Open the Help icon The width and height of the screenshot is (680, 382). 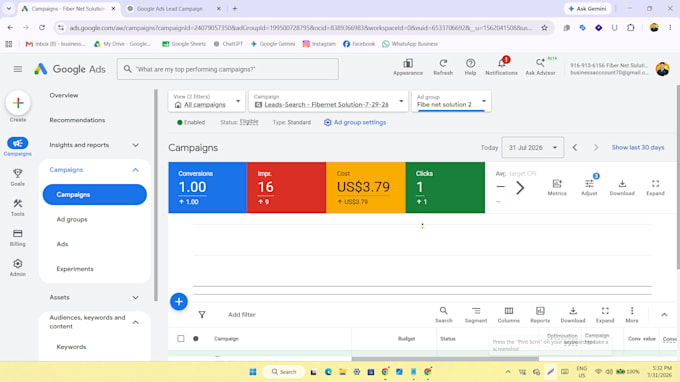pos(470,67)
